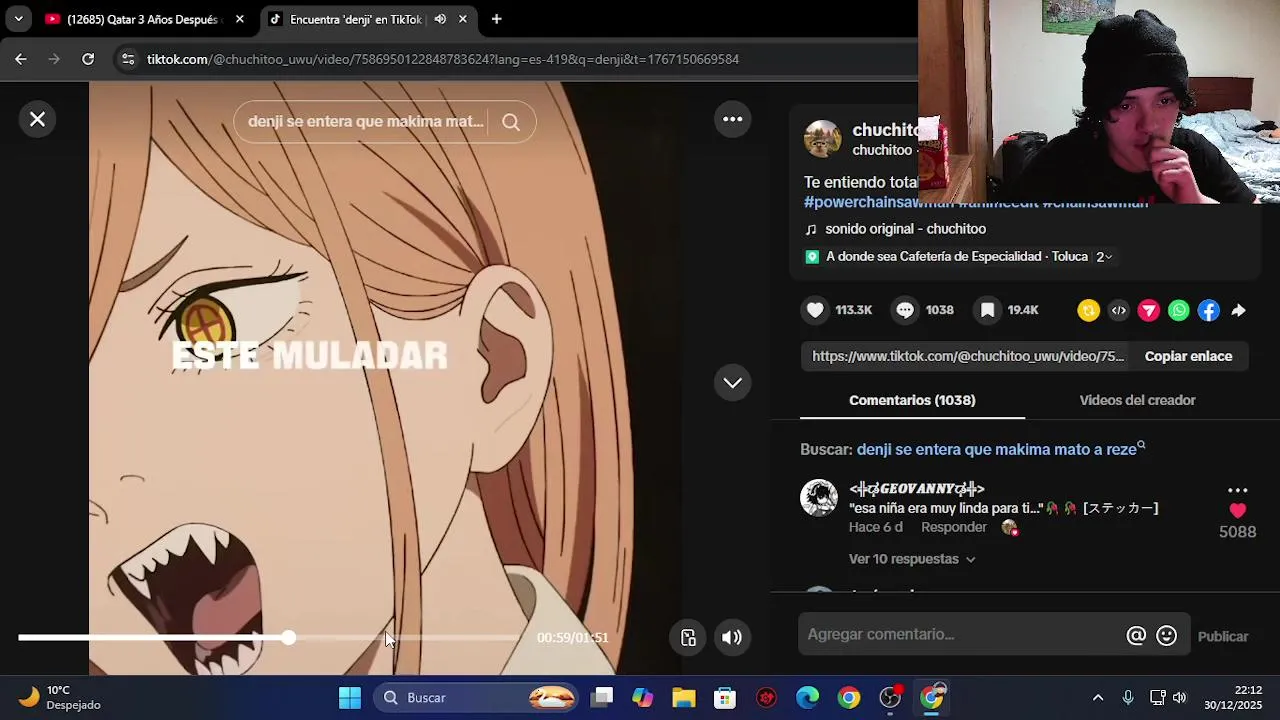Screen dimensions: 1280x720
Task: Like the video with the heart icon
Action: coord(816,310)
